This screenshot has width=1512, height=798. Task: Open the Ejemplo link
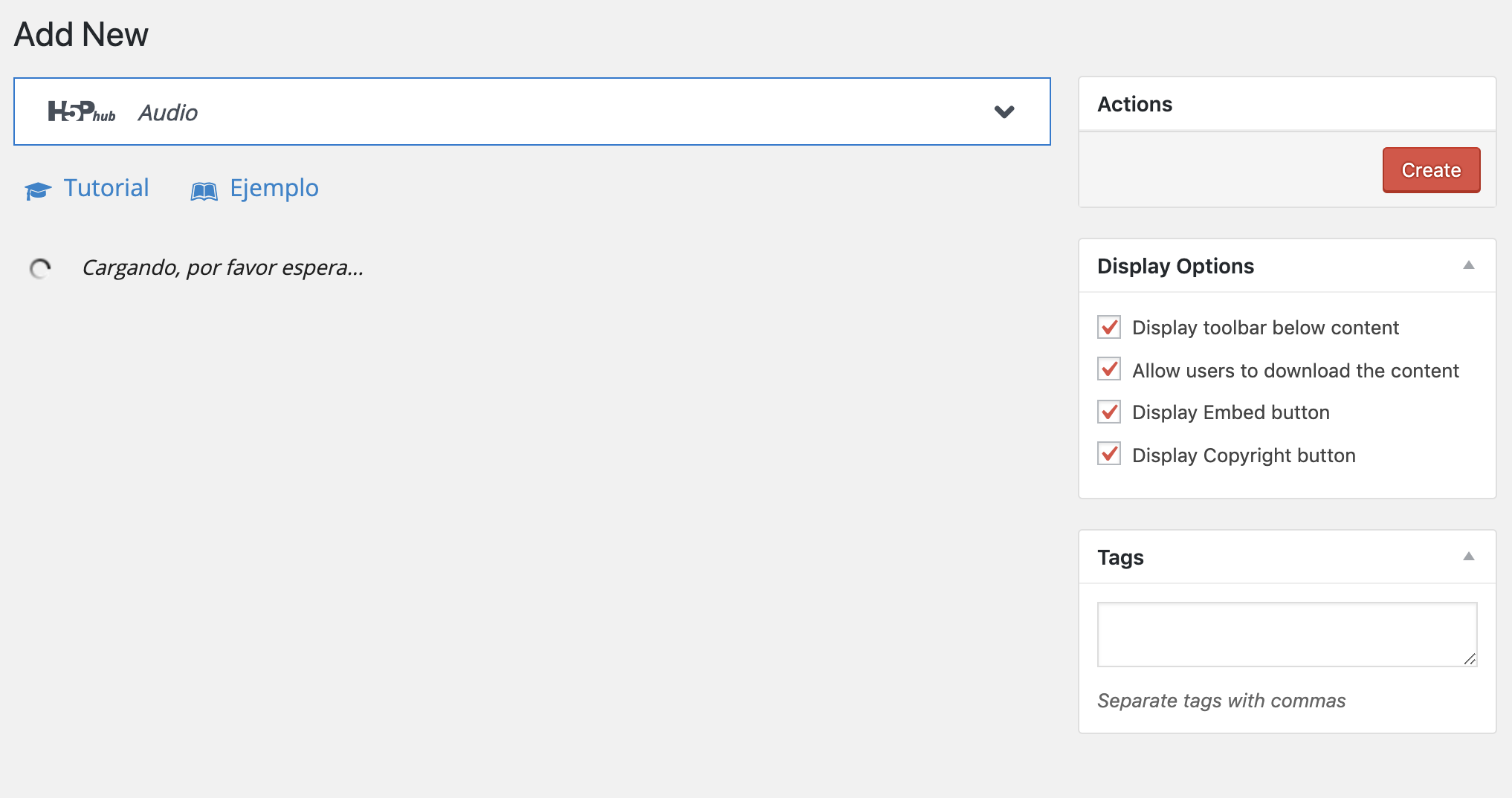pos(274,188)
